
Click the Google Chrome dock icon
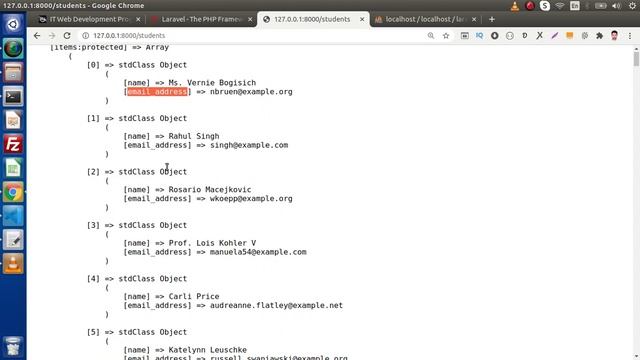(x=13, y=192)
